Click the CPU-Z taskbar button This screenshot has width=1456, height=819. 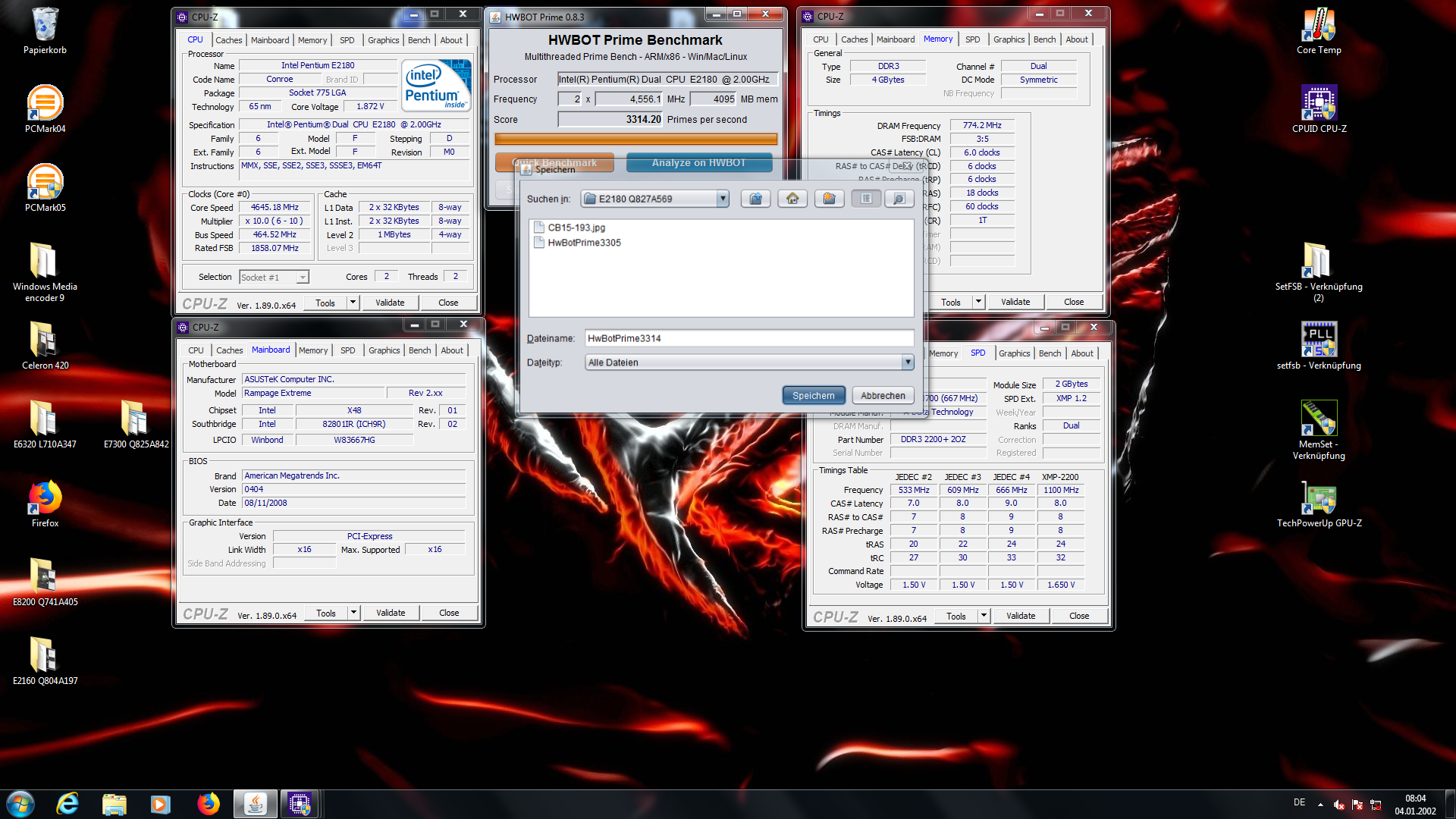tap(300, 804)
